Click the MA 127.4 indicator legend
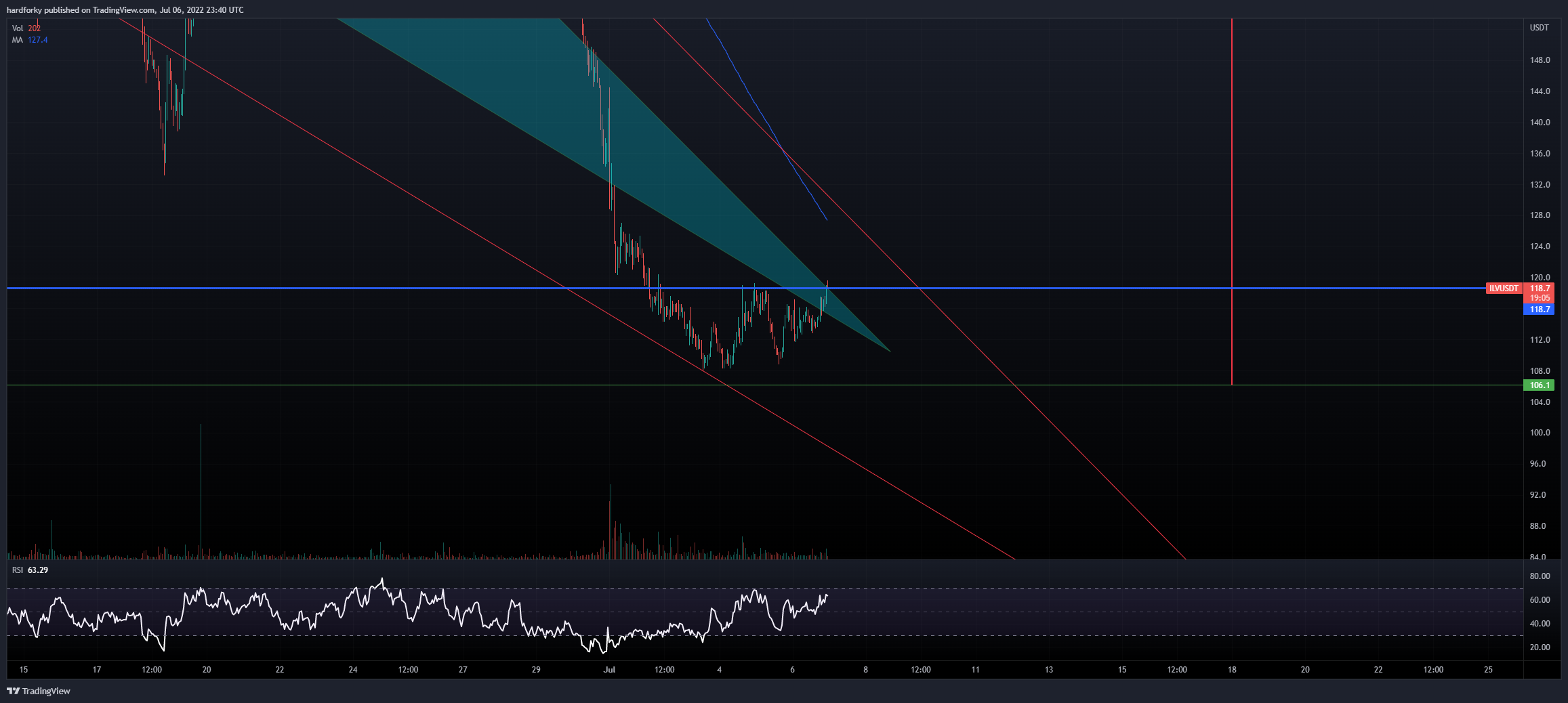Screen dimensions: 1568x703 pos(30,40)
